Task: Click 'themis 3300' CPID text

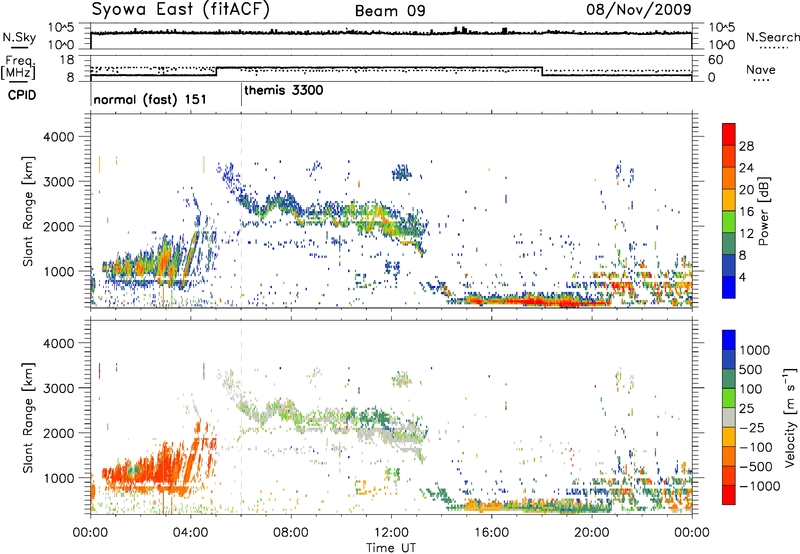Action: (284, 90)
